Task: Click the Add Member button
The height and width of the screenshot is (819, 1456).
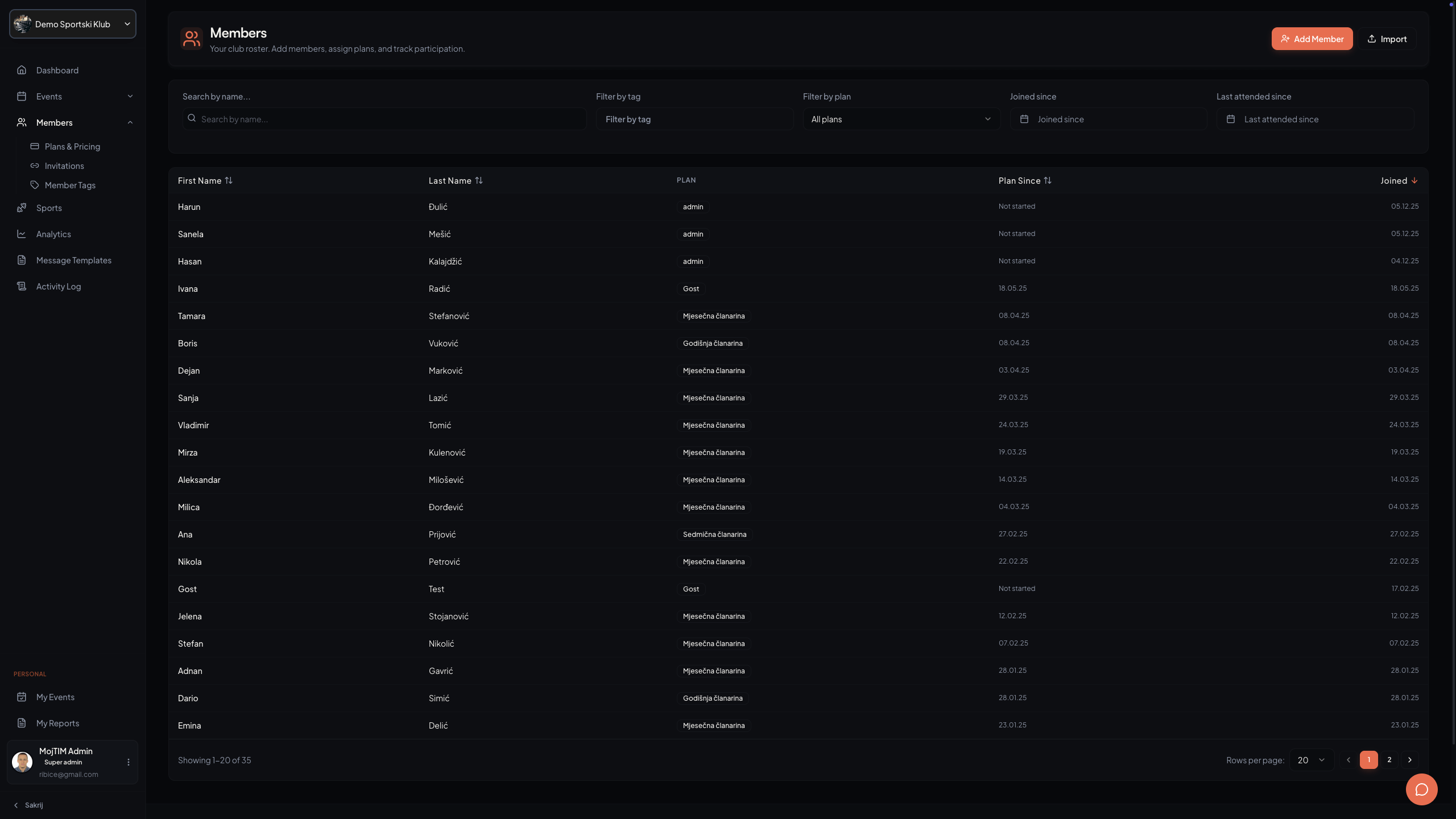Action: tap(1312, 39)
